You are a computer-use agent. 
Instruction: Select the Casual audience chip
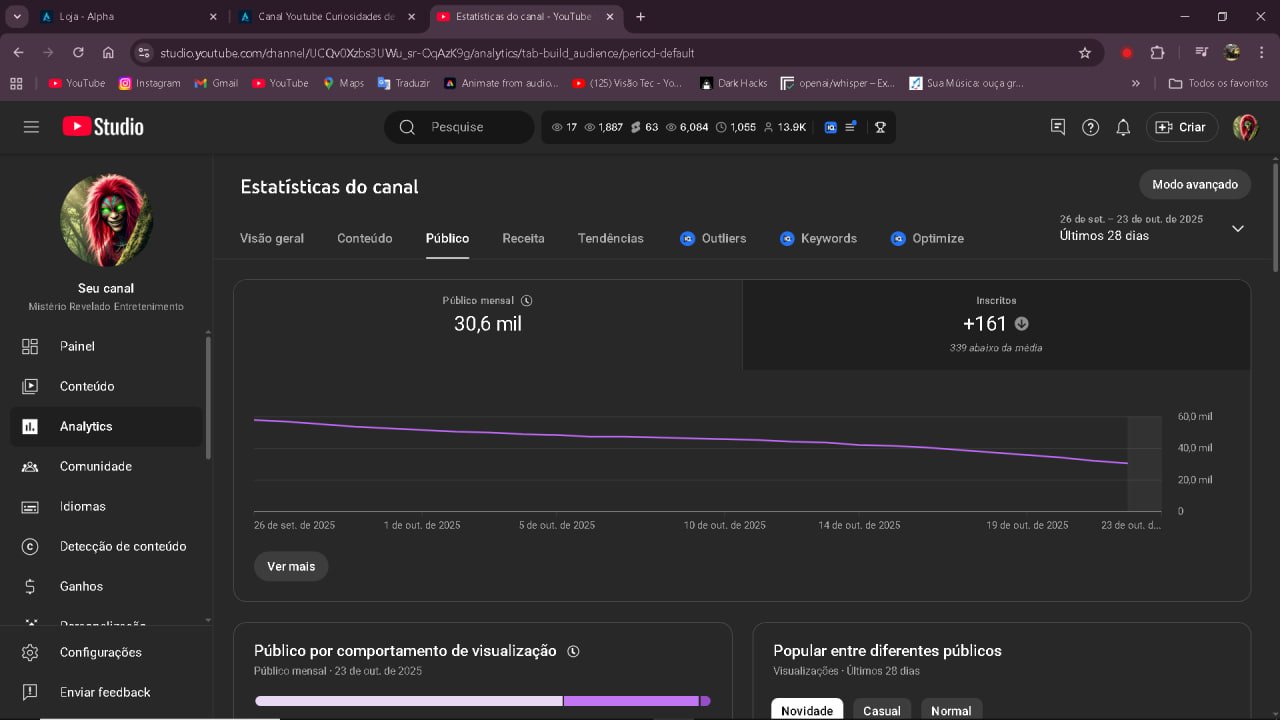pos(882,710)
